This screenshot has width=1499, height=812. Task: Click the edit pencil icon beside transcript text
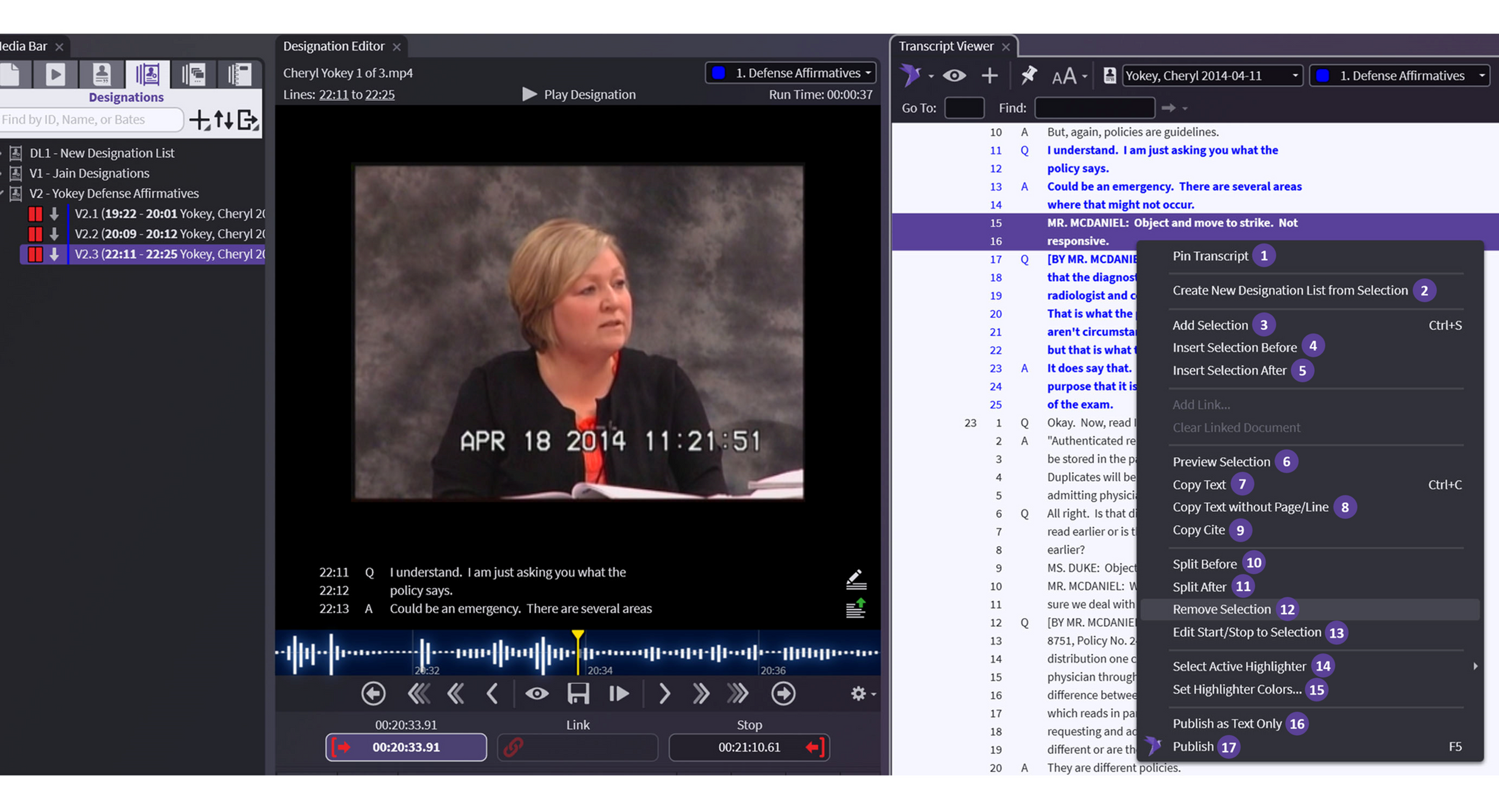[x=855, y=579]
